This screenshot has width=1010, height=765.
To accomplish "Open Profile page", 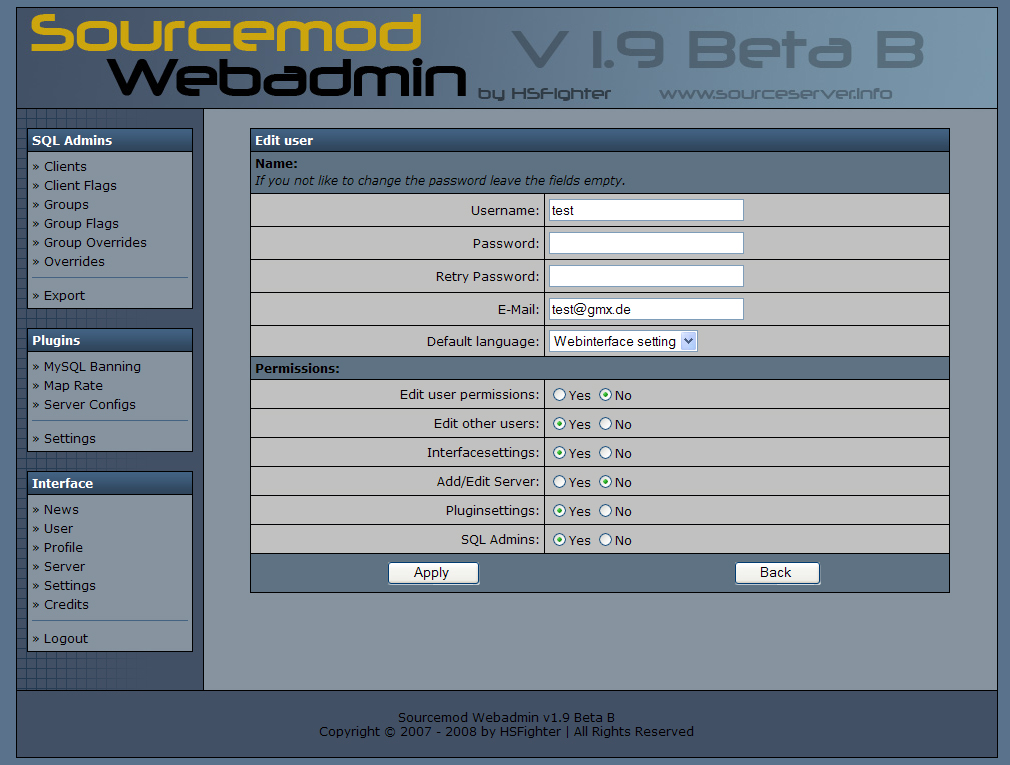I will pos(63,547).
